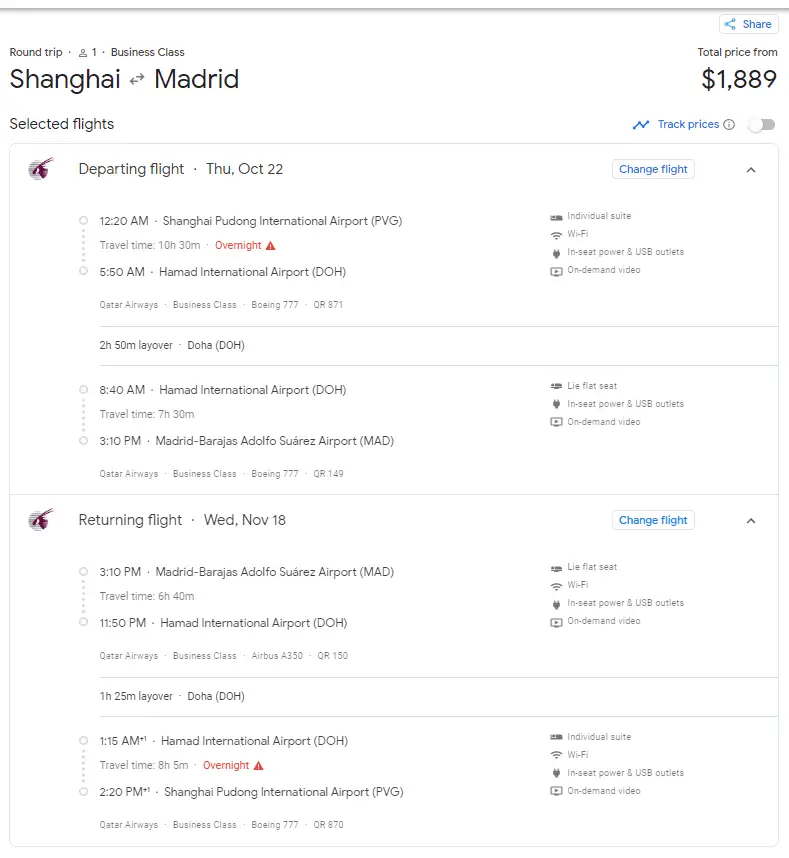Click the passenger count person icon
This screenshot has height=858, width=789.
tap(83, 53)
